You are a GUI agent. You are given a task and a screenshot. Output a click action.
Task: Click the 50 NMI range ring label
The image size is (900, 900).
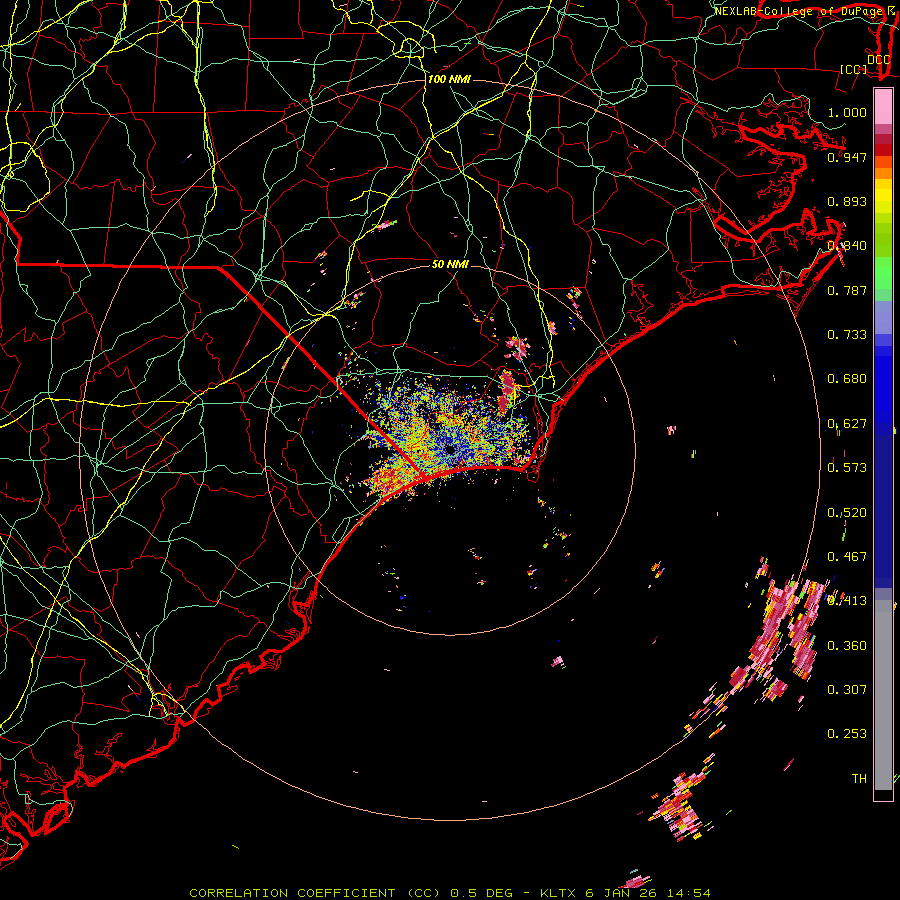click(450, 264)
